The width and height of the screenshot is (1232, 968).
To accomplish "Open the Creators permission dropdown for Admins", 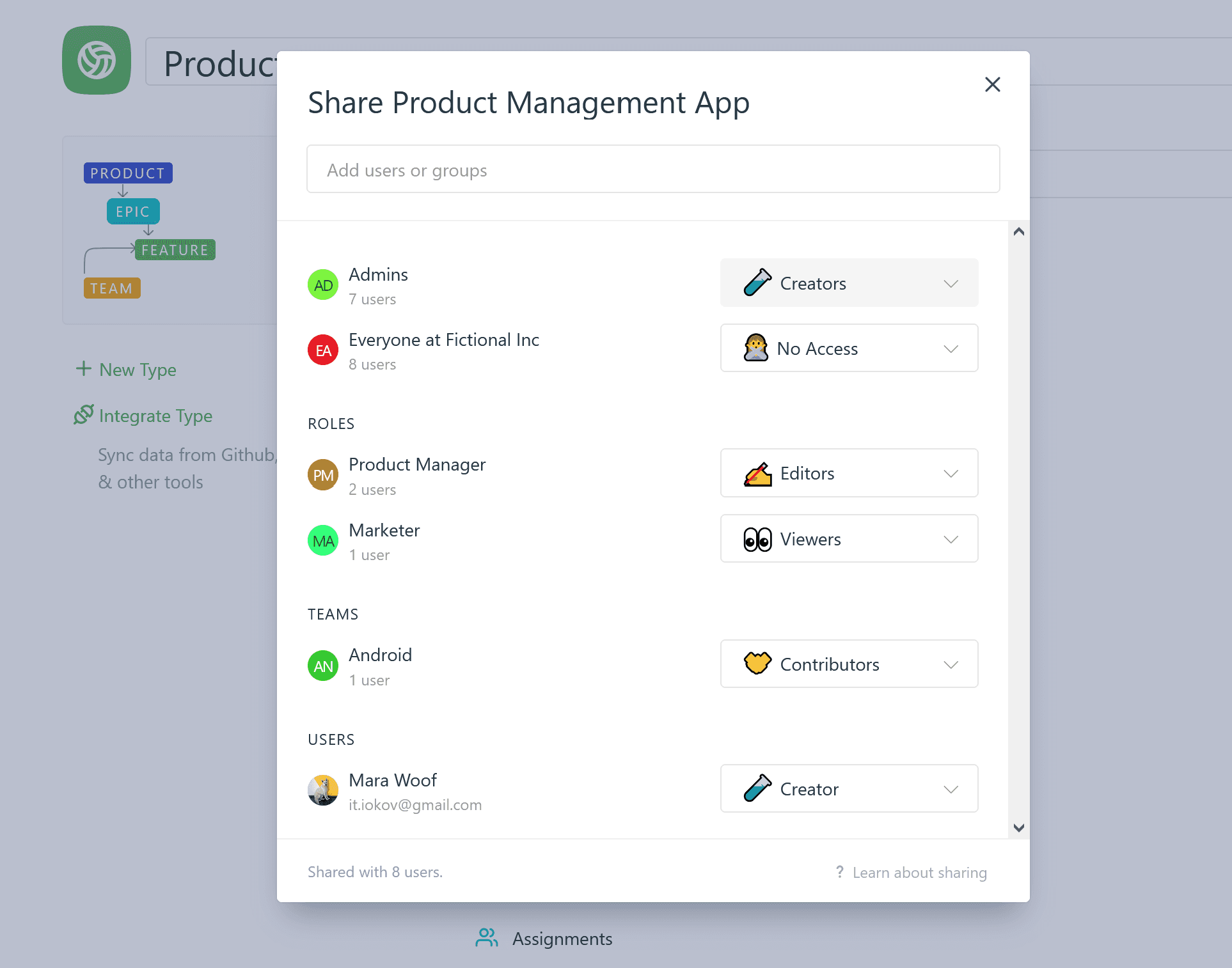I will [x=849, y=283].
